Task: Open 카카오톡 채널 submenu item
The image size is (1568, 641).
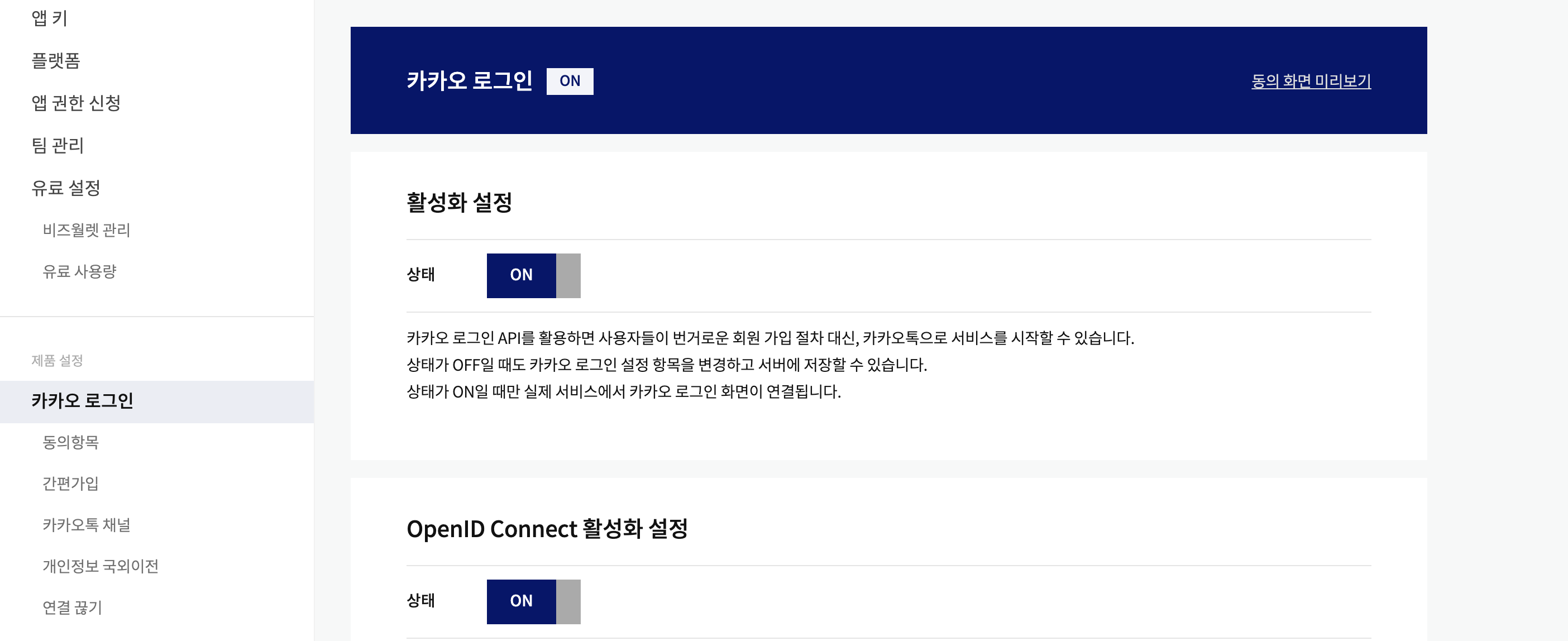Action: [87, 525]
